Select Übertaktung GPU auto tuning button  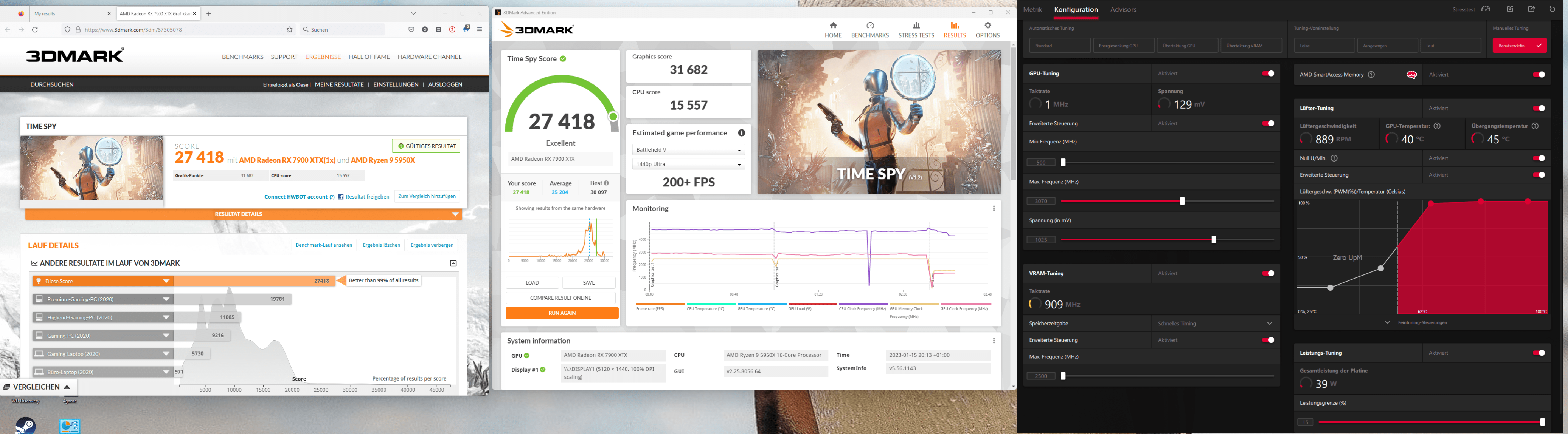1187,46
